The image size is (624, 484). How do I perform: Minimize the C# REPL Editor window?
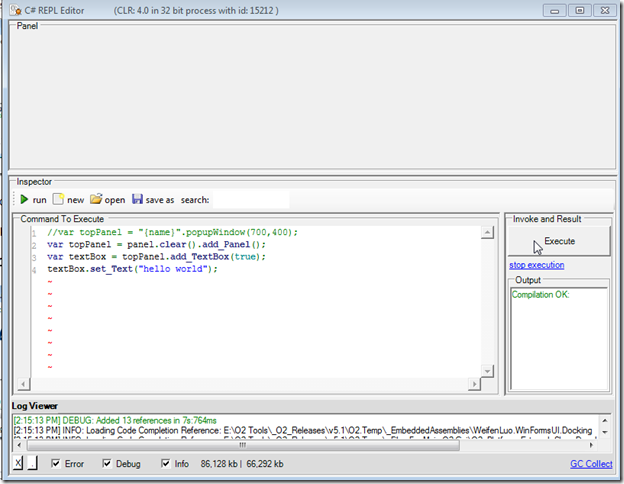click(x=554, y=11)
